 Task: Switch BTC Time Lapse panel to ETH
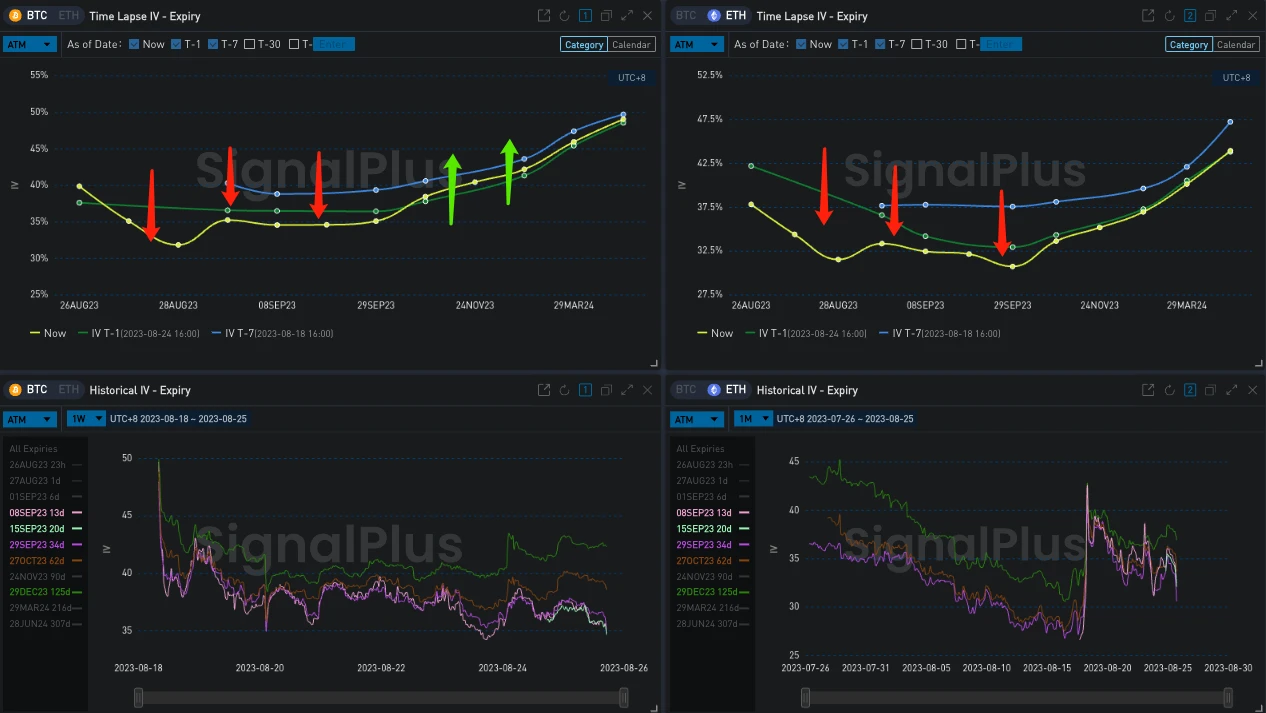pyautogui.click(x=67, y=16)
